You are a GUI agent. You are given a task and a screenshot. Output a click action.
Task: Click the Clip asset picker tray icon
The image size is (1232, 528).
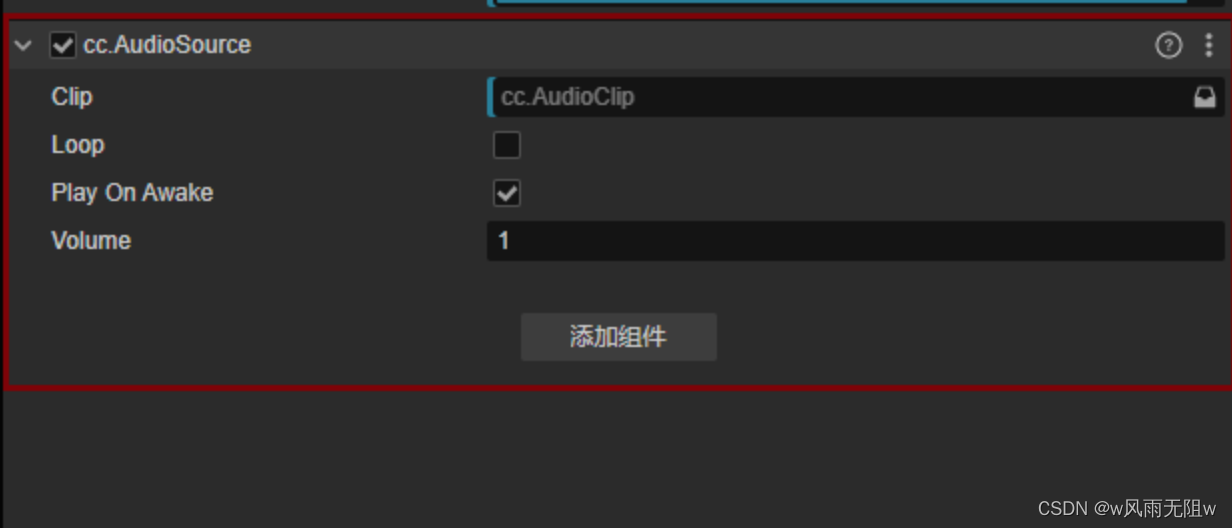pos(1205,97)
